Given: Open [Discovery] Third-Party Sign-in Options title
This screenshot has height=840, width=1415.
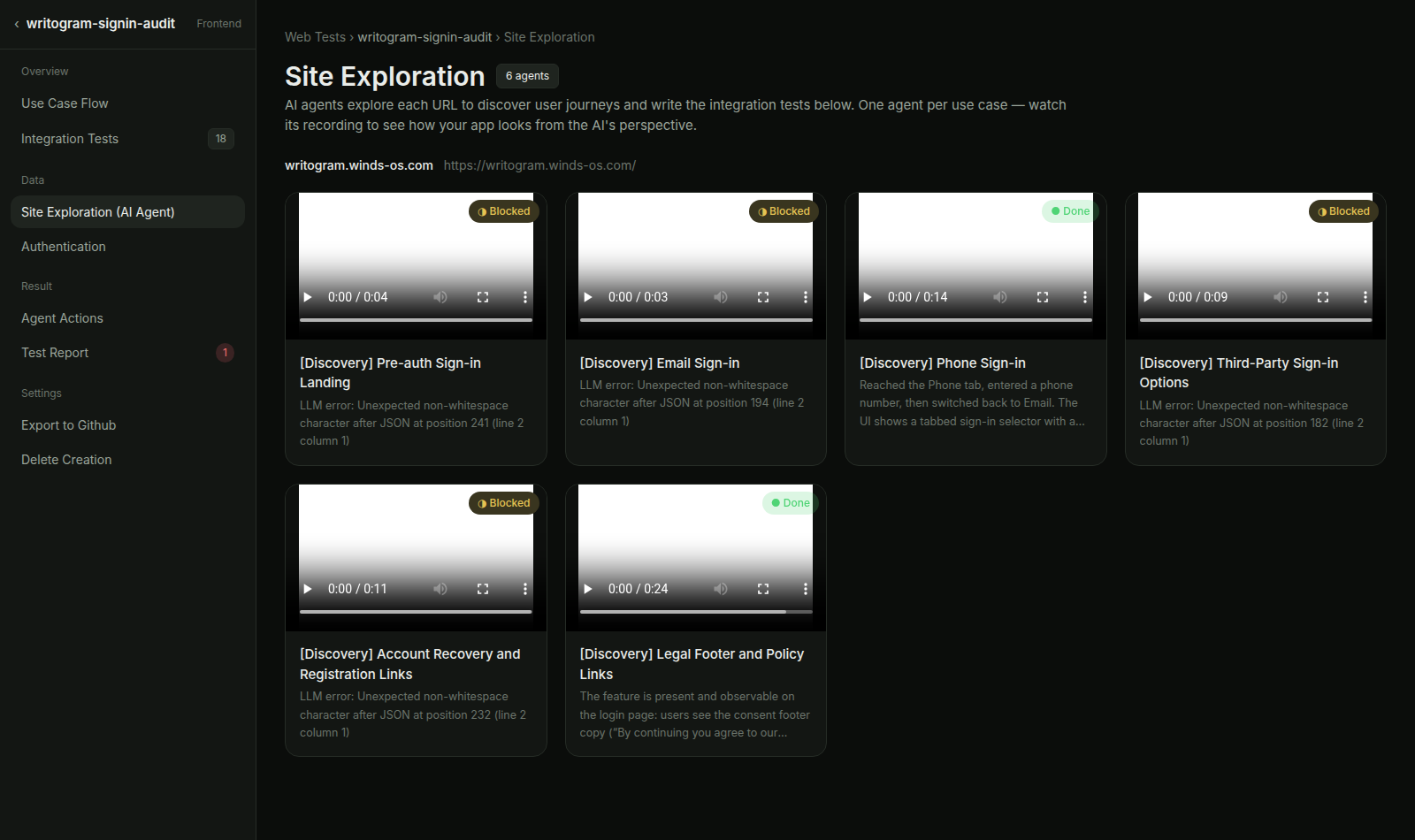Looking at the screenshot, I should point(1239,373).
